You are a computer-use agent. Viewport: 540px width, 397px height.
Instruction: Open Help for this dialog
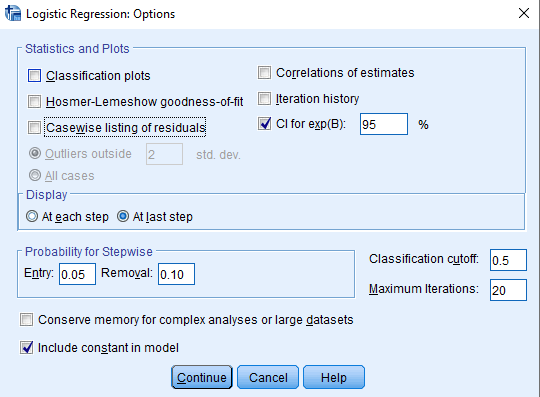334,377
